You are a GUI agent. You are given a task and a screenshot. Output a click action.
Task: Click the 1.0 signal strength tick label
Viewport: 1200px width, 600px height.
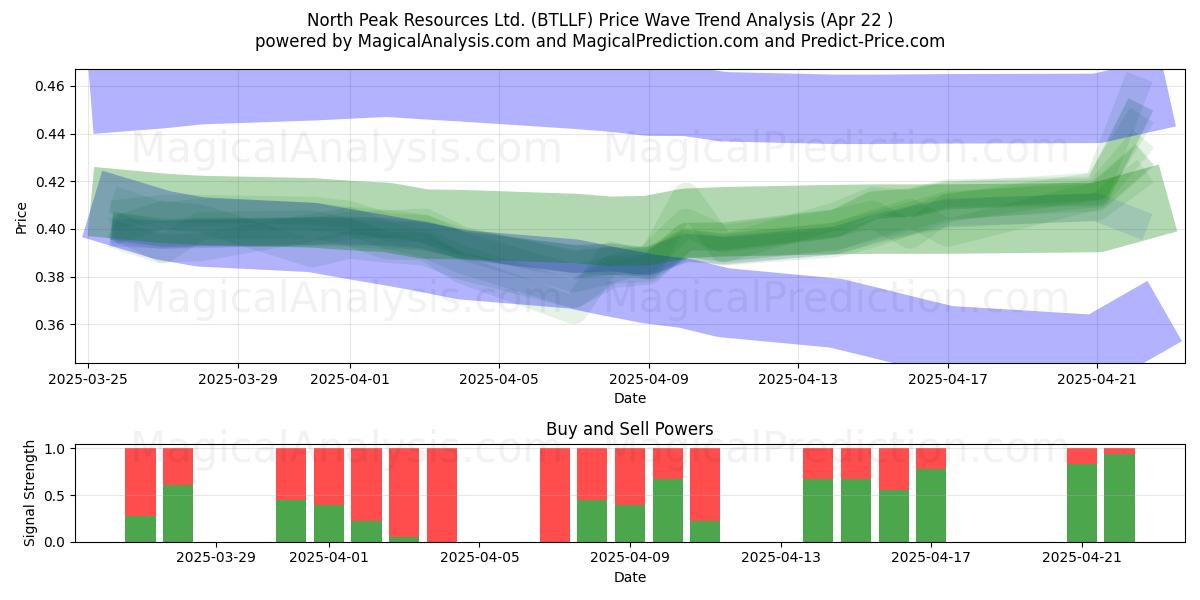57,448
